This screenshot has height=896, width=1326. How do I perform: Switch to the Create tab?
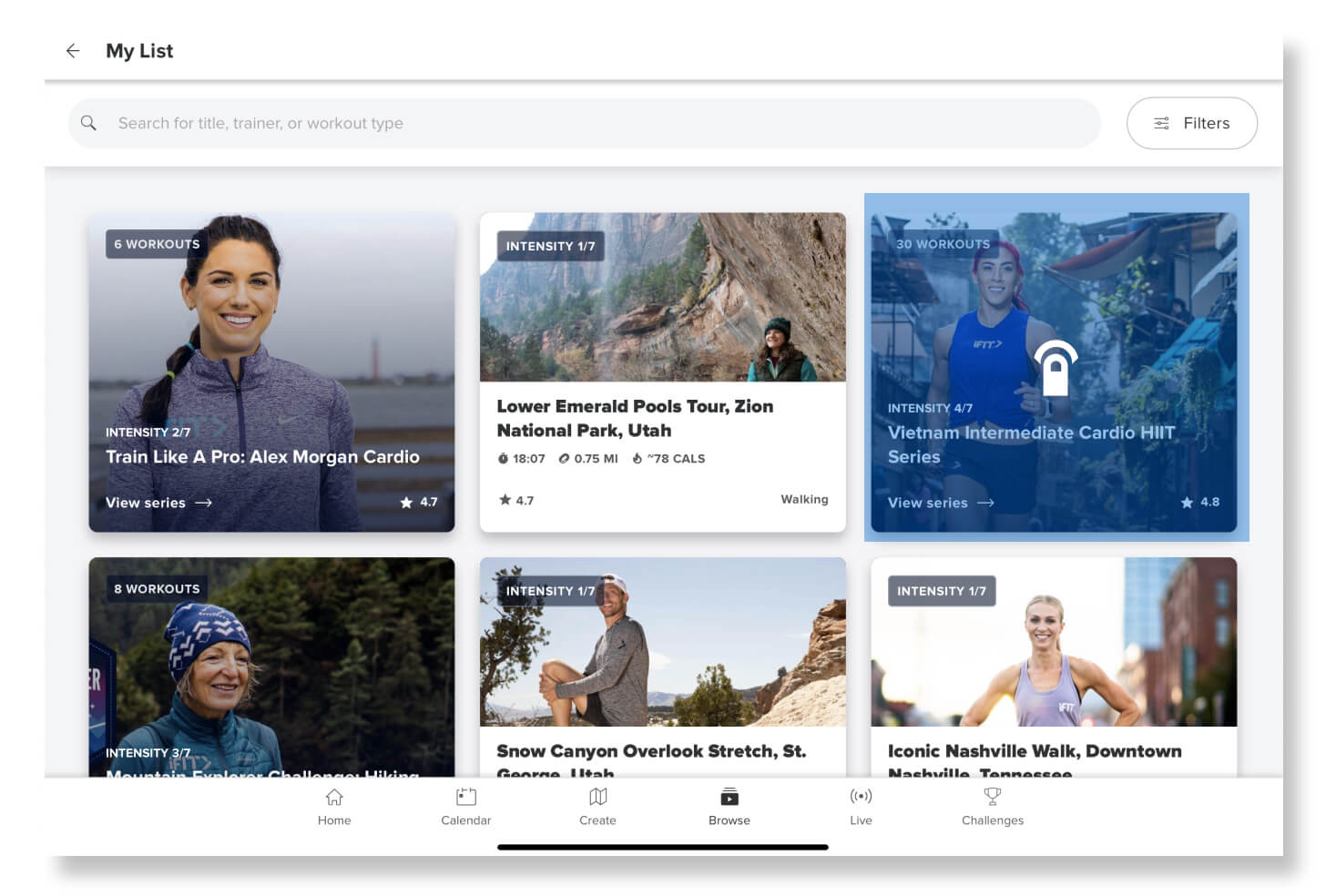pyautogui.click(x=597, y=807)
